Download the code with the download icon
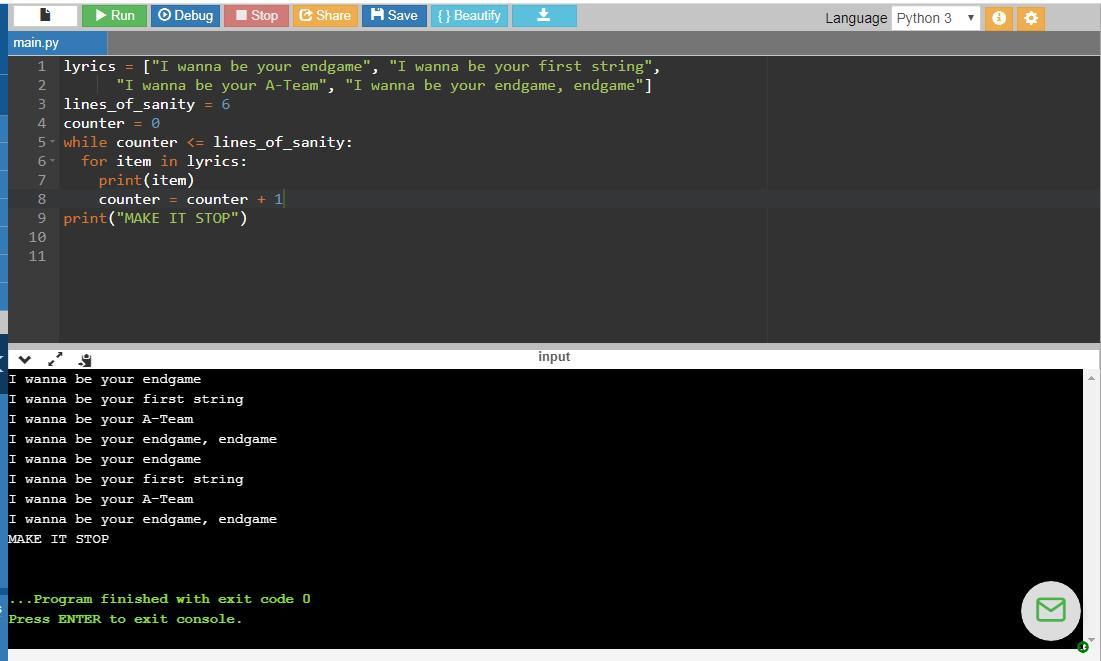The width and height of the screenshot is (1101, 661). [x=544, y=15]
